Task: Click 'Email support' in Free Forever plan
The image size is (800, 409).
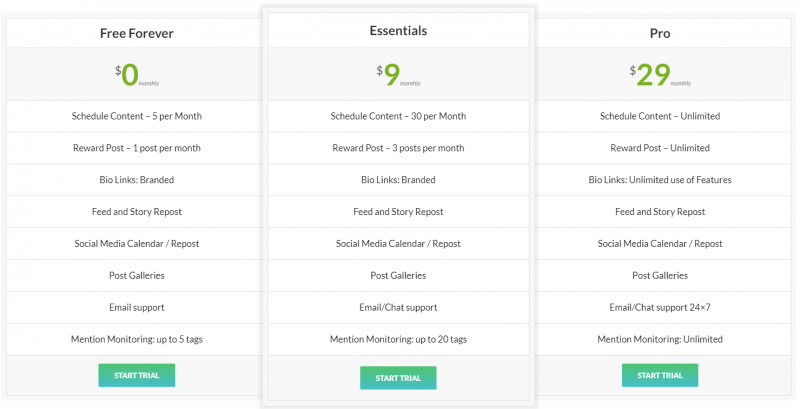Action: (137, 308)
